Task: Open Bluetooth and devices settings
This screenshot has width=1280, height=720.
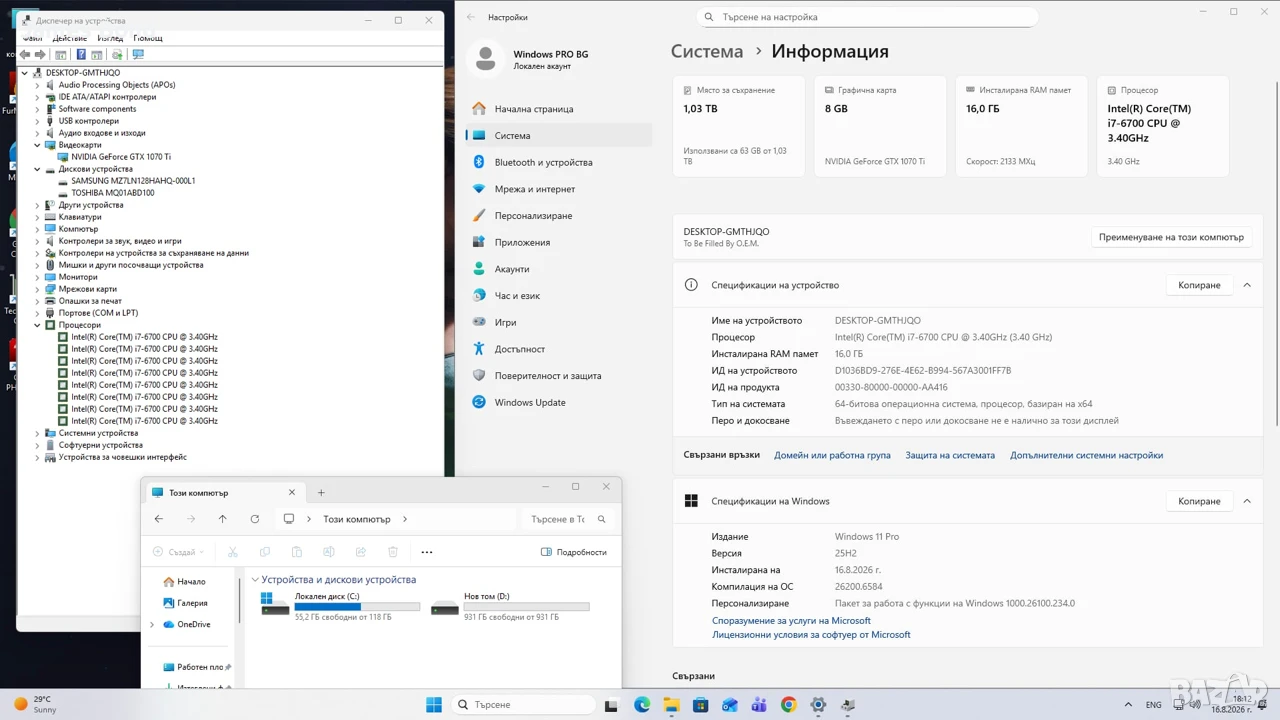Action: [x=560, y=162]
